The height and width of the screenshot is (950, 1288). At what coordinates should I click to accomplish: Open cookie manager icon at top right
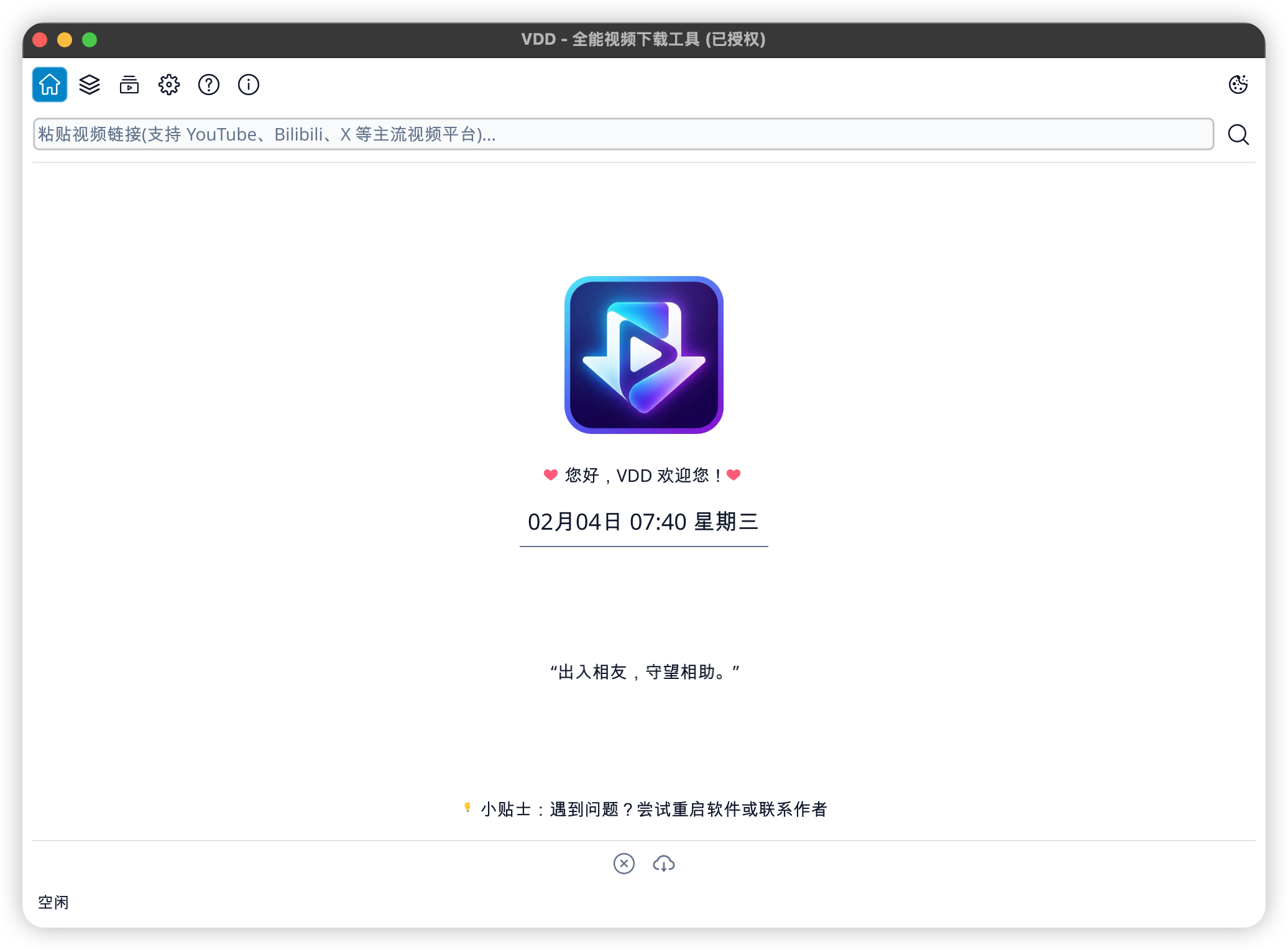point(1238,85)
